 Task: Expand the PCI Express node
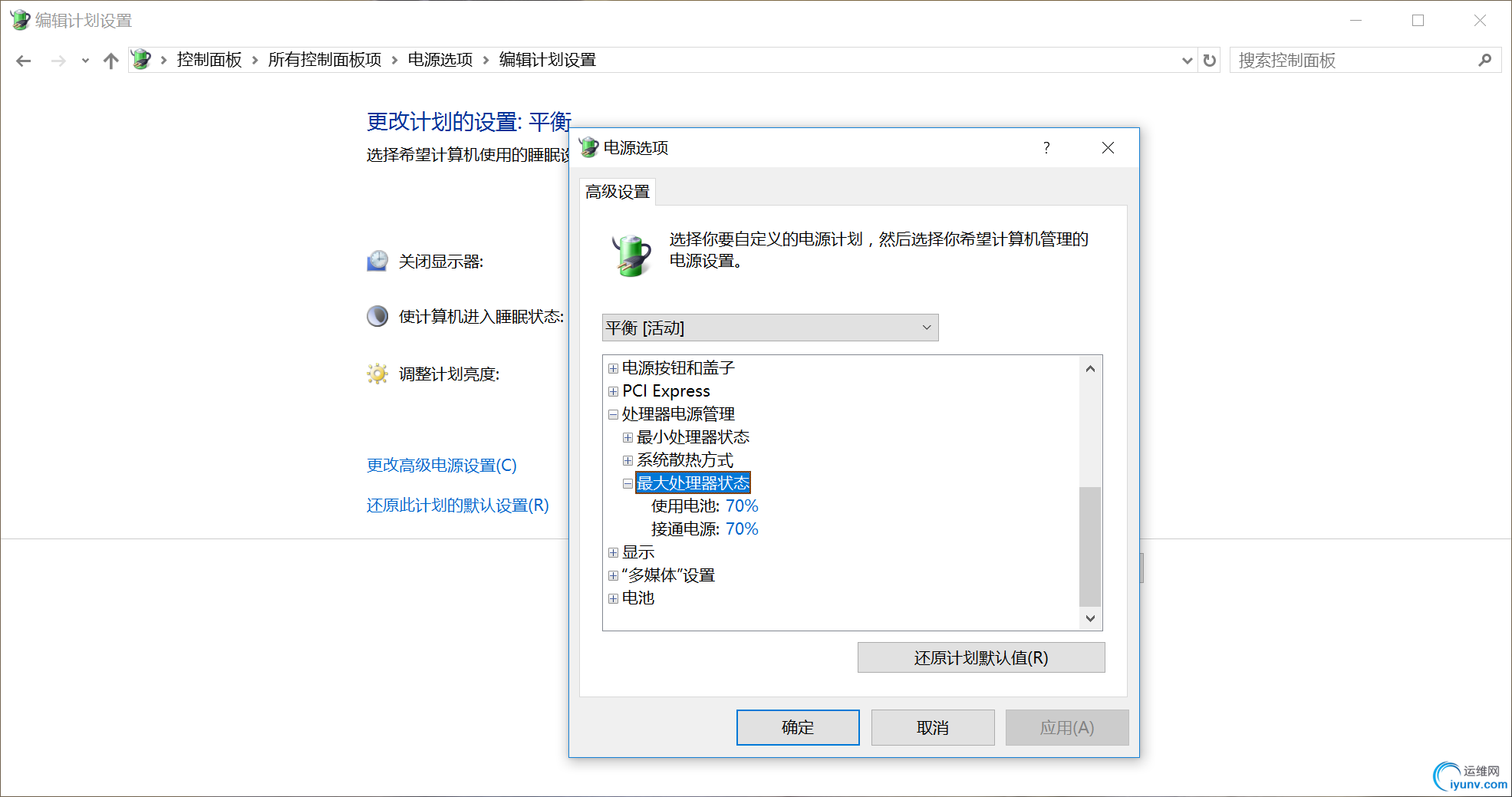pos(613,391)
